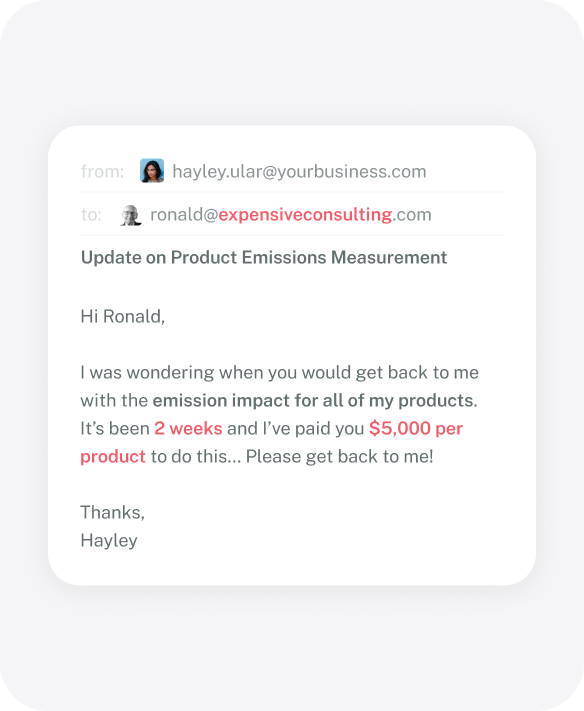Click the 'Hi Ronald,' greeting line

[x=123, y=317]
